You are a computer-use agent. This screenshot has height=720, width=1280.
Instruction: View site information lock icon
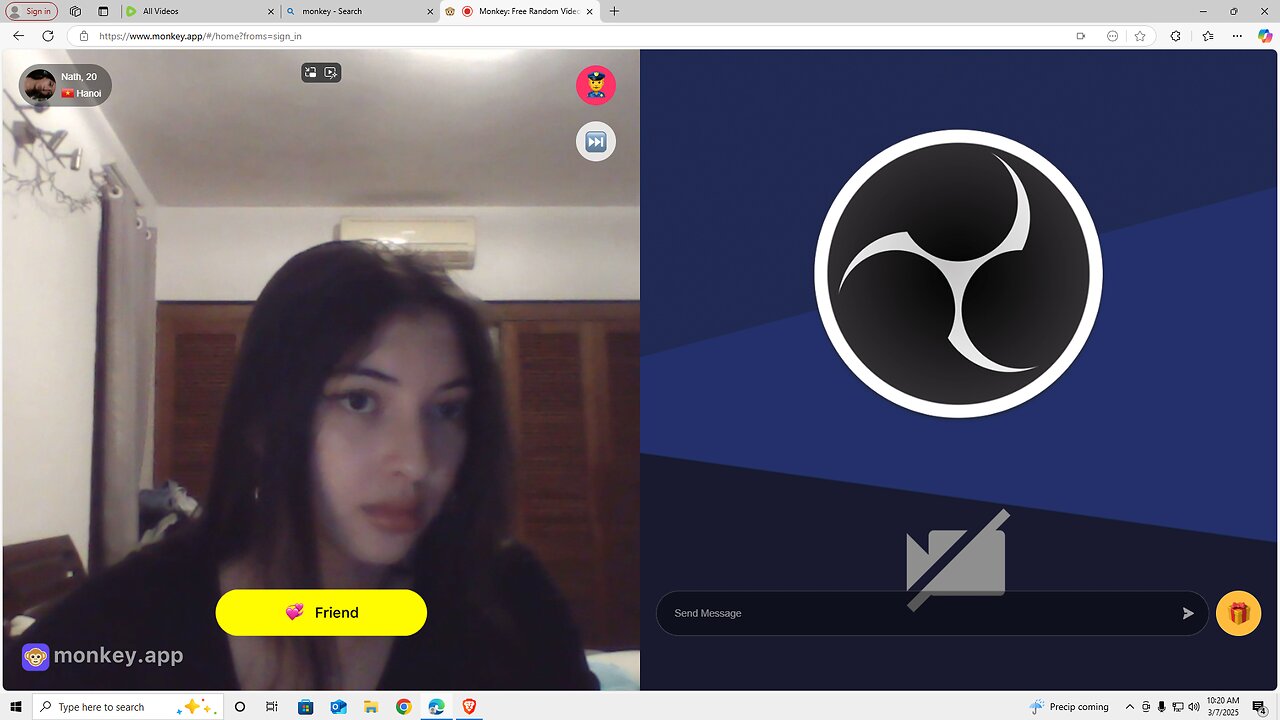(x=84, y=35)
